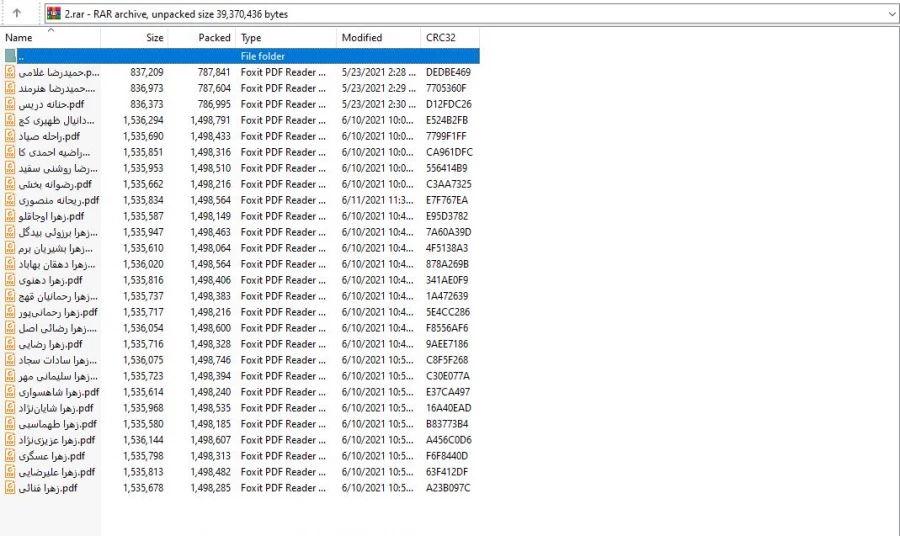The image size is (900, 536).
Task: Click the CRC32 column header
Action: (x=440, y=38)
